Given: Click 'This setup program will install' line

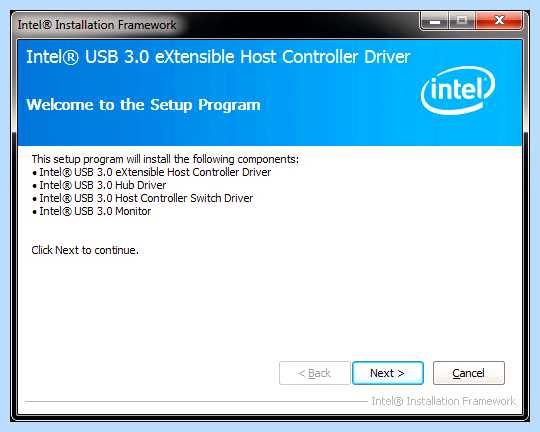Looking at the screenshot, I should [165, 159].
